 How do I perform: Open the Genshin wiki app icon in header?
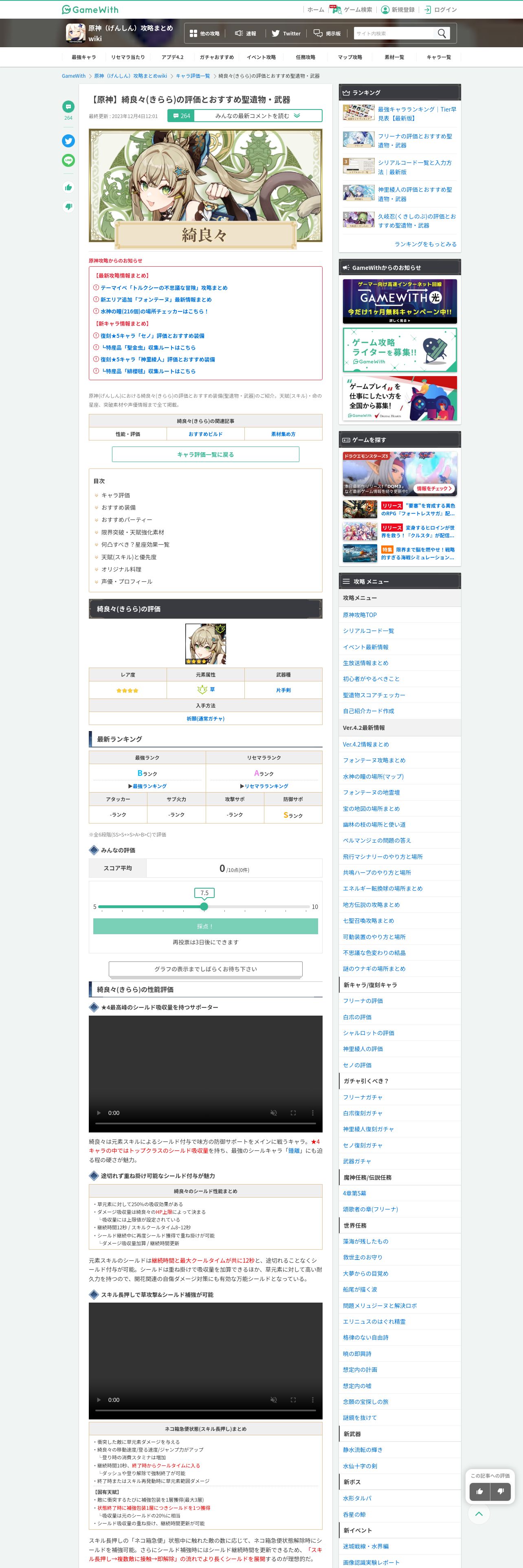click(x=75, y=33)
